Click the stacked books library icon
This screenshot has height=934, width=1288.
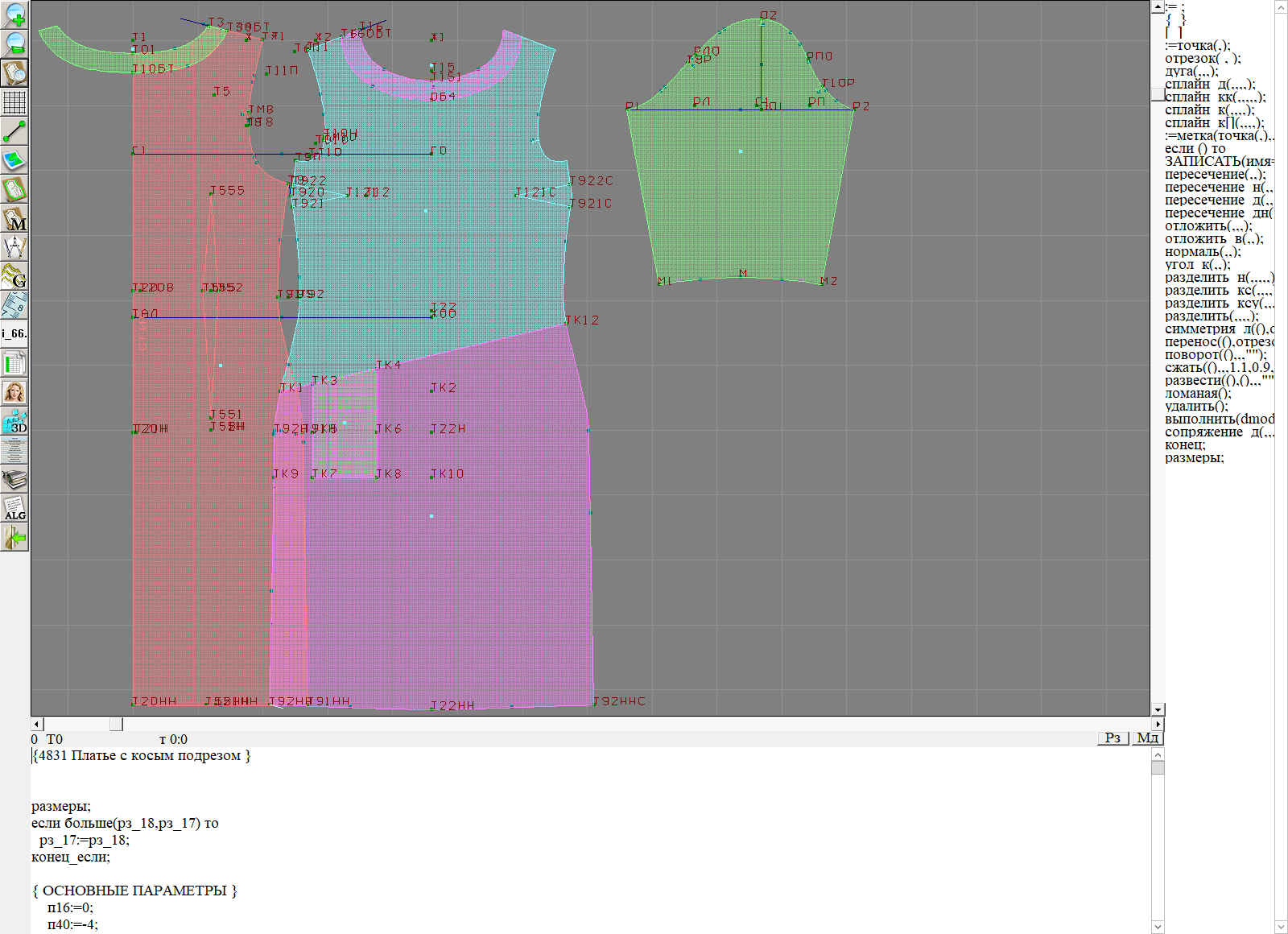tap(14, 479)
